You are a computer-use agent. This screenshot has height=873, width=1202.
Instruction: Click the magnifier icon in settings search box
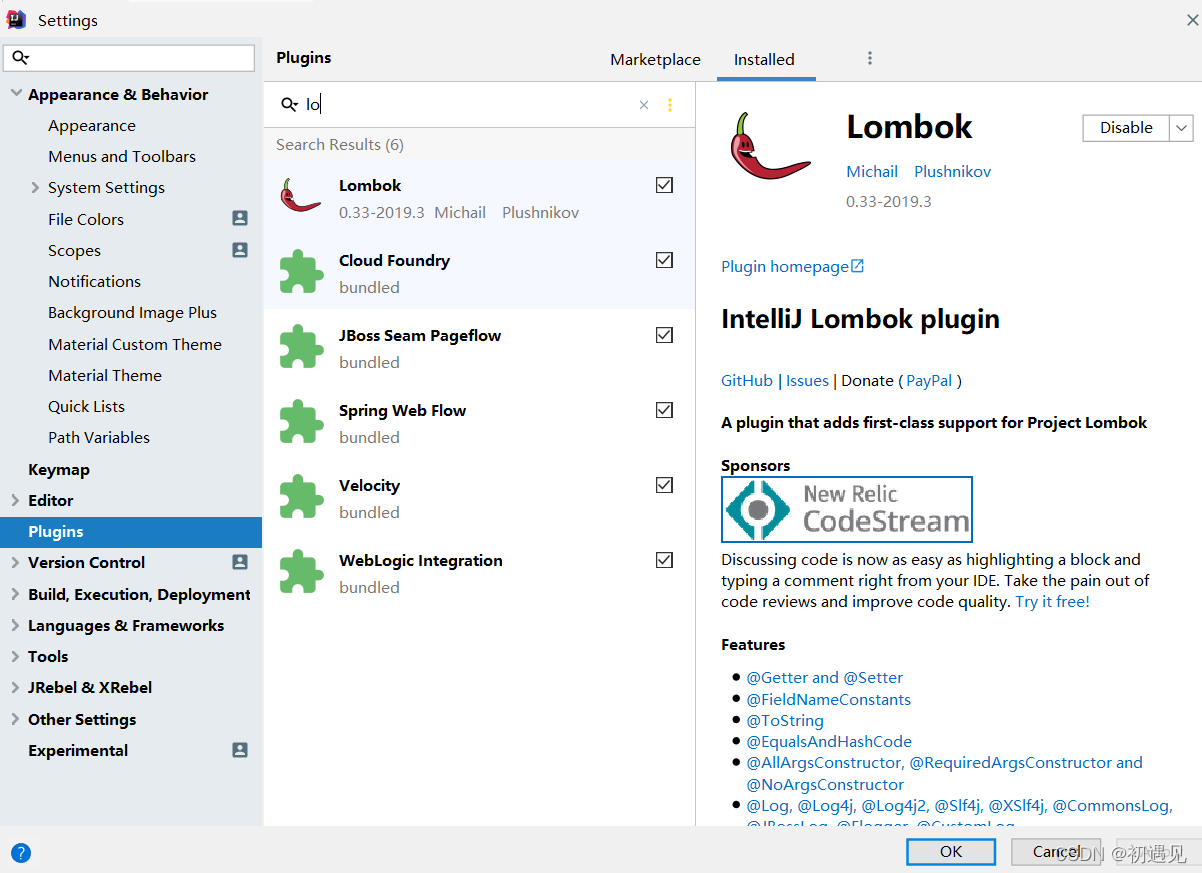tap(21, 58)
